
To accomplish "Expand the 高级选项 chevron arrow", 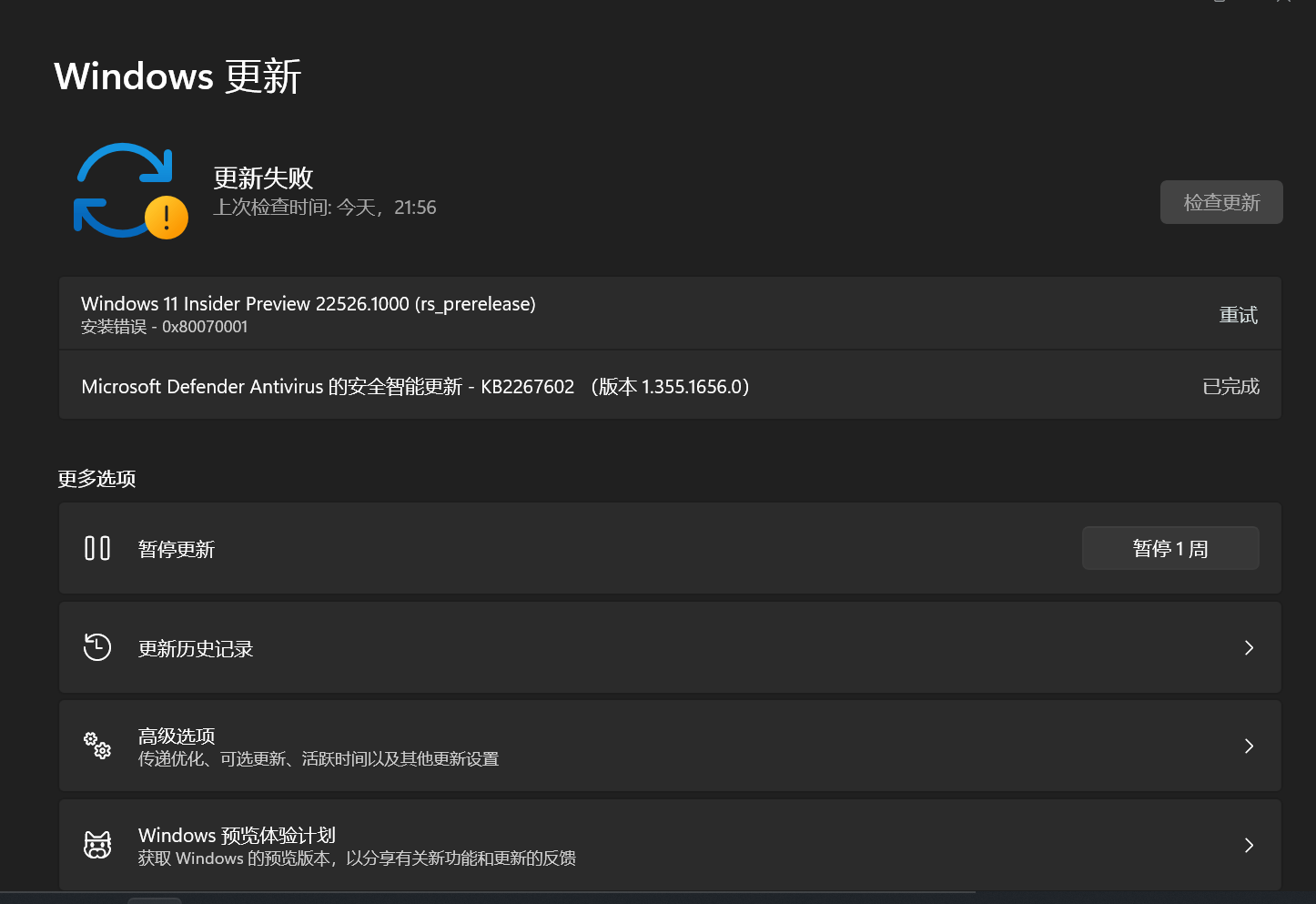I will (1249, 746).
